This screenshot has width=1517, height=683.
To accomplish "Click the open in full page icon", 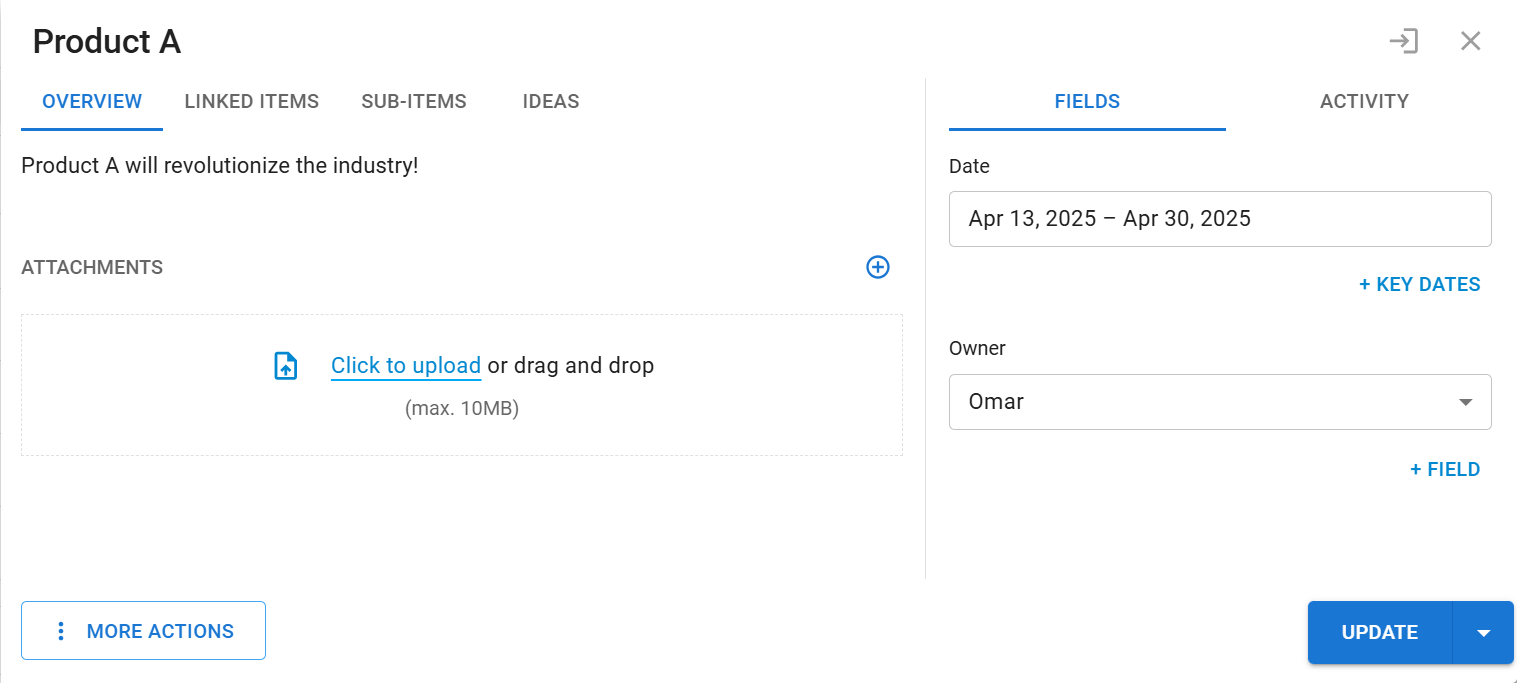I will (1403, 41).
